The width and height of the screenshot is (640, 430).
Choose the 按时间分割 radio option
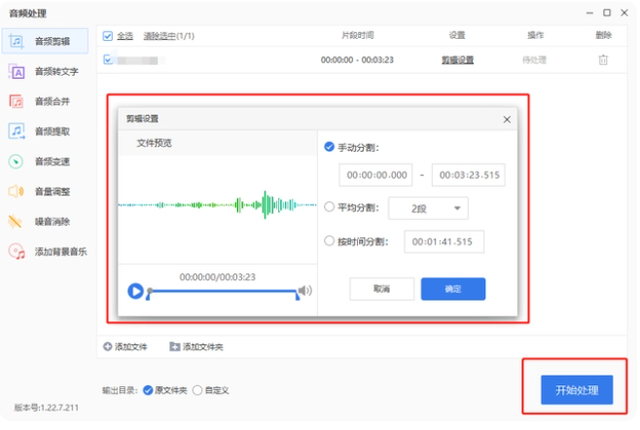(329, 241)
